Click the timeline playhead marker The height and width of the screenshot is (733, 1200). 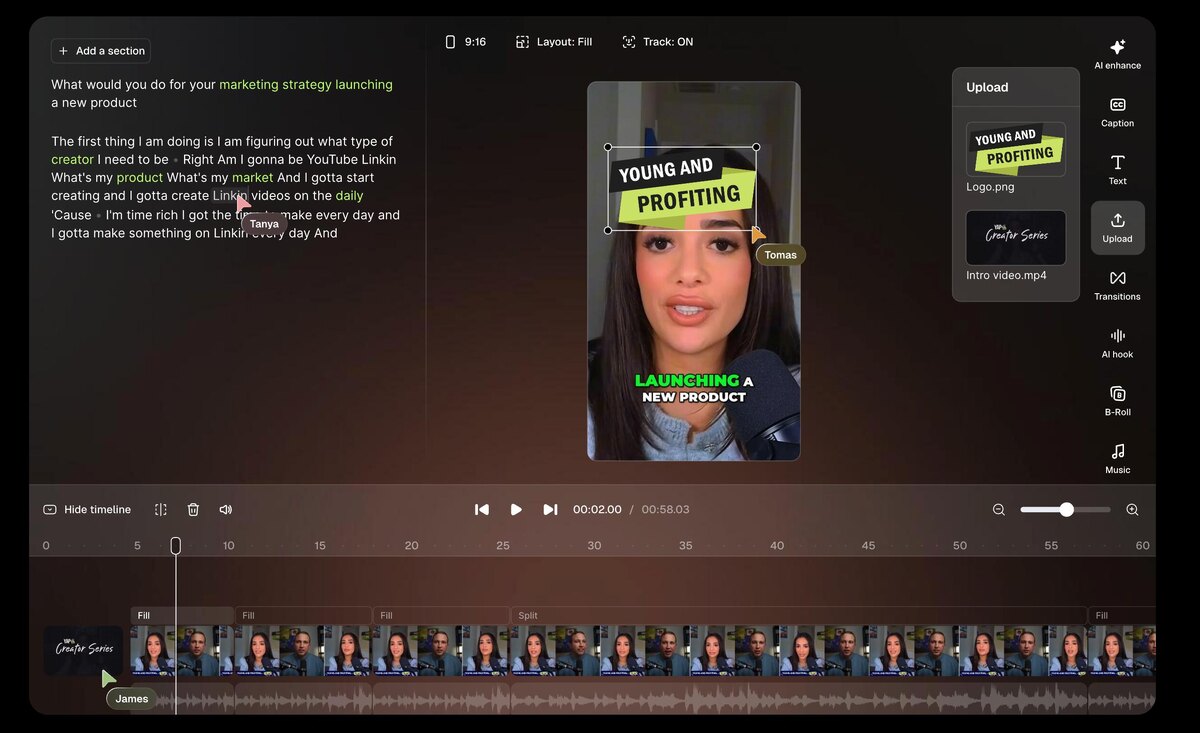tap(175, 545)
